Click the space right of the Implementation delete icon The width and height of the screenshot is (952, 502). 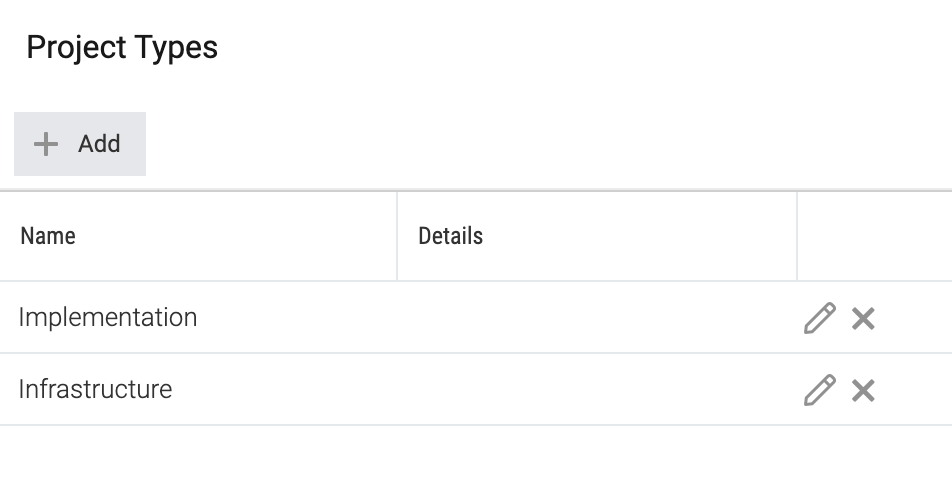tap(914, 318)
